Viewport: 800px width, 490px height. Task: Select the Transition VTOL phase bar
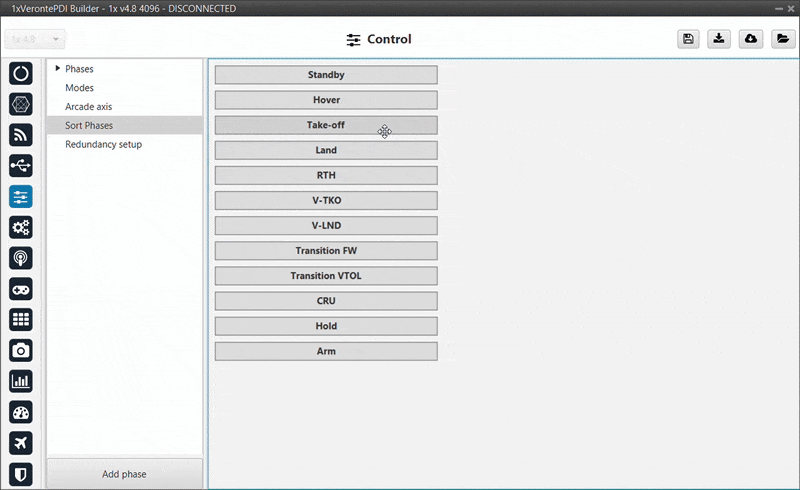point(326,276)
